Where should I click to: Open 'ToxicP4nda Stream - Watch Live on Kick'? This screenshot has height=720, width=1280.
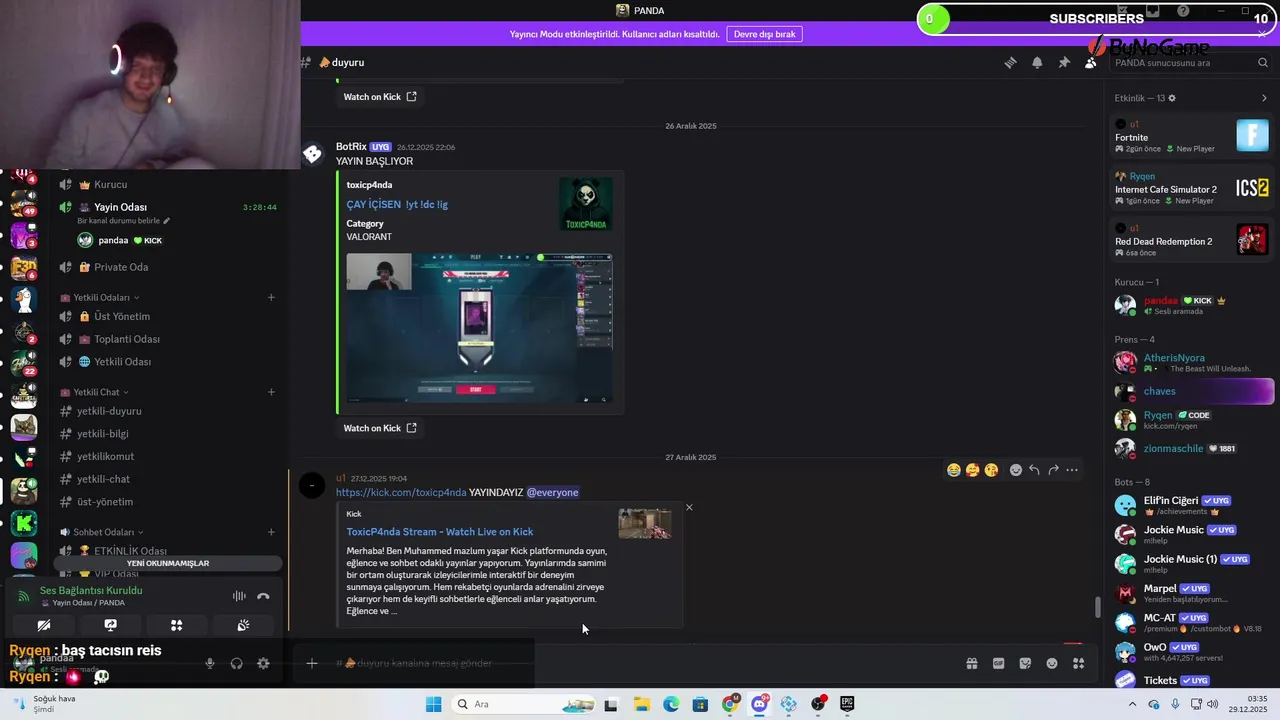click(440, 532)
